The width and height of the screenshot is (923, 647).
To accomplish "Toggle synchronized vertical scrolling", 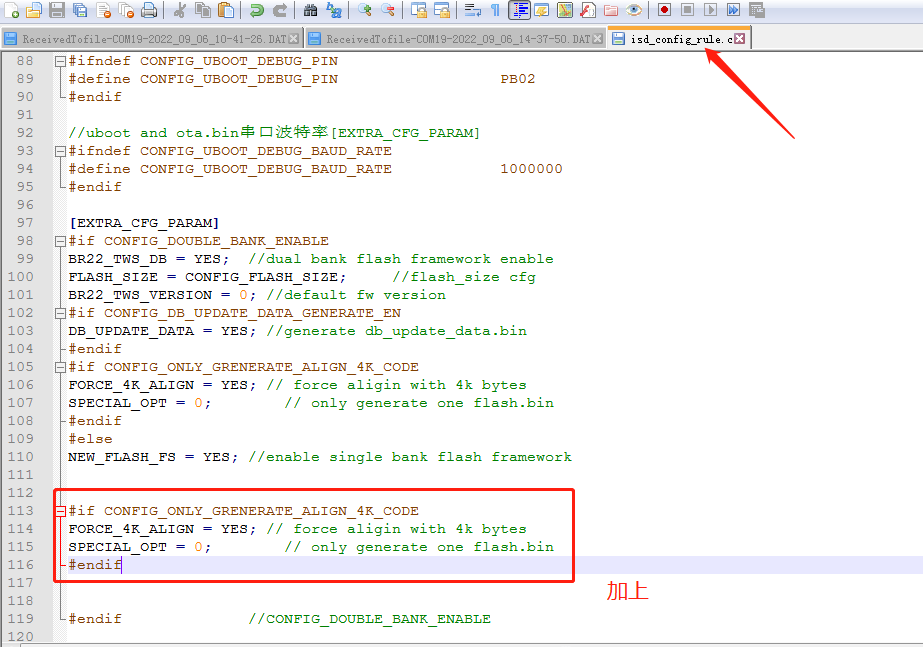I will 419,9.
